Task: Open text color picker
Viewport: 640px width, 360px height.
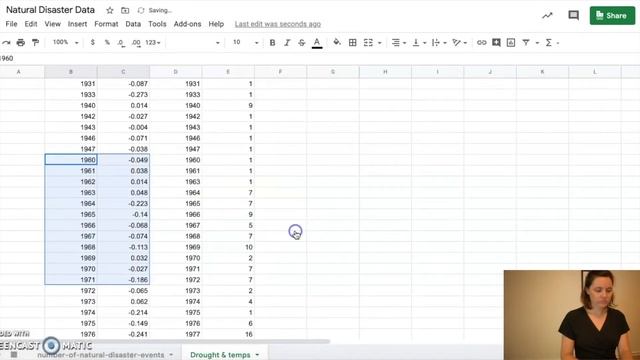Action: point(317,42)
